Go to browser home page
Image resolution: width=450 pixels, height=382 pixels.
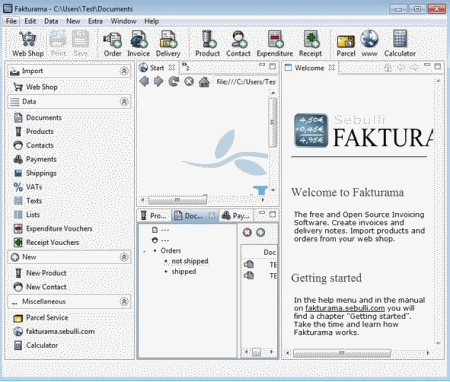pyautogui.click(x=204, y=81)
